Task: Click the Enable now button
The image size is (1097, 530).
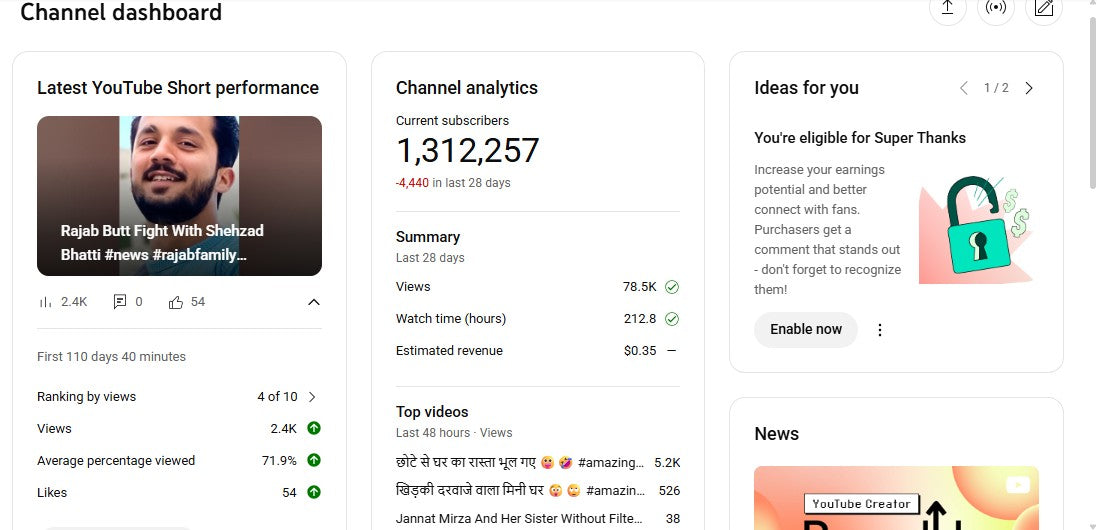Action: [x=805, y=329]
